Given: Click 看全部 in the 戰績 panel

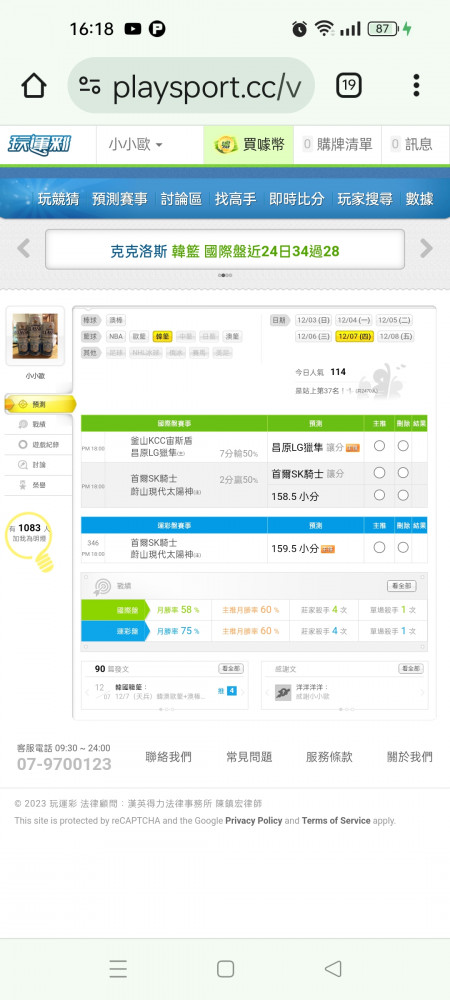Looking at the screenshot, I should click(402, 585).
